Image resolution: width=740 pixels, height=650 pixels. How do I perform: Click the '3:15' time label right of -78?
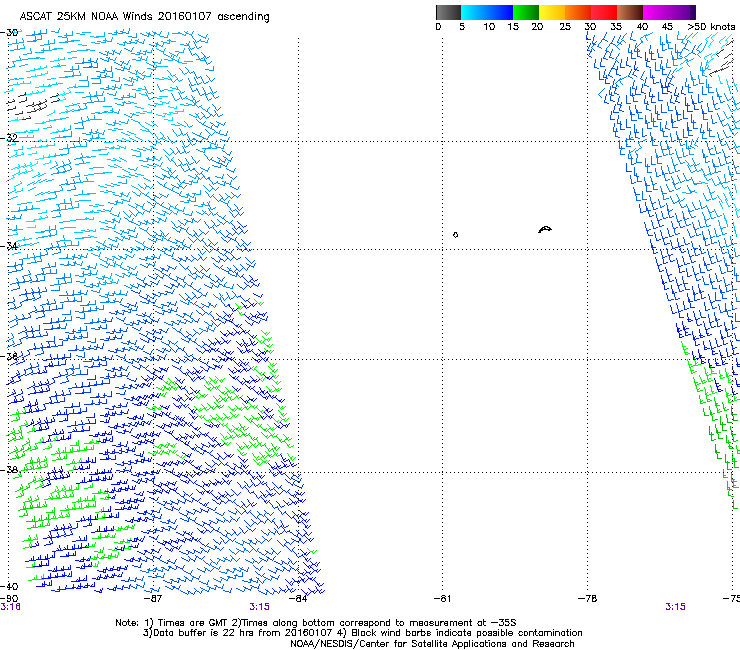(675, 607)
